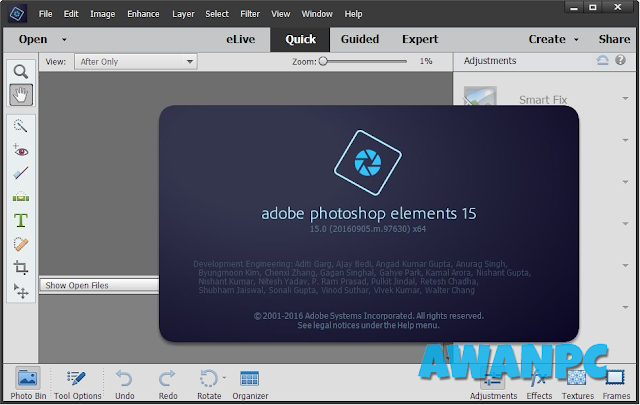Open the View menu
The image size is (640, 405).
tap(281, 14)
